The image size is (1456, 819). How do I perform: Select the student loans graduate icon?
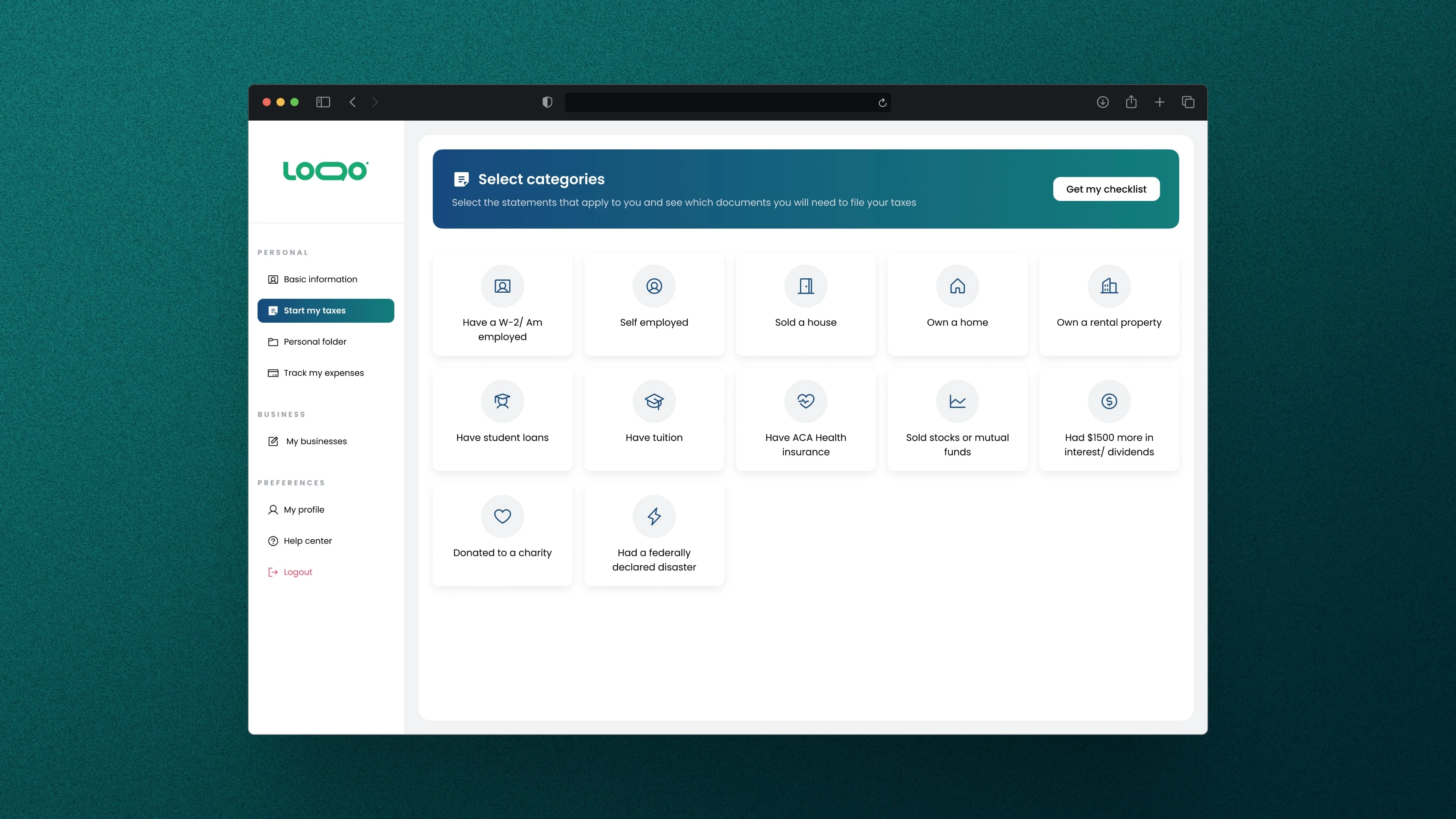click(x=502, y=401)
